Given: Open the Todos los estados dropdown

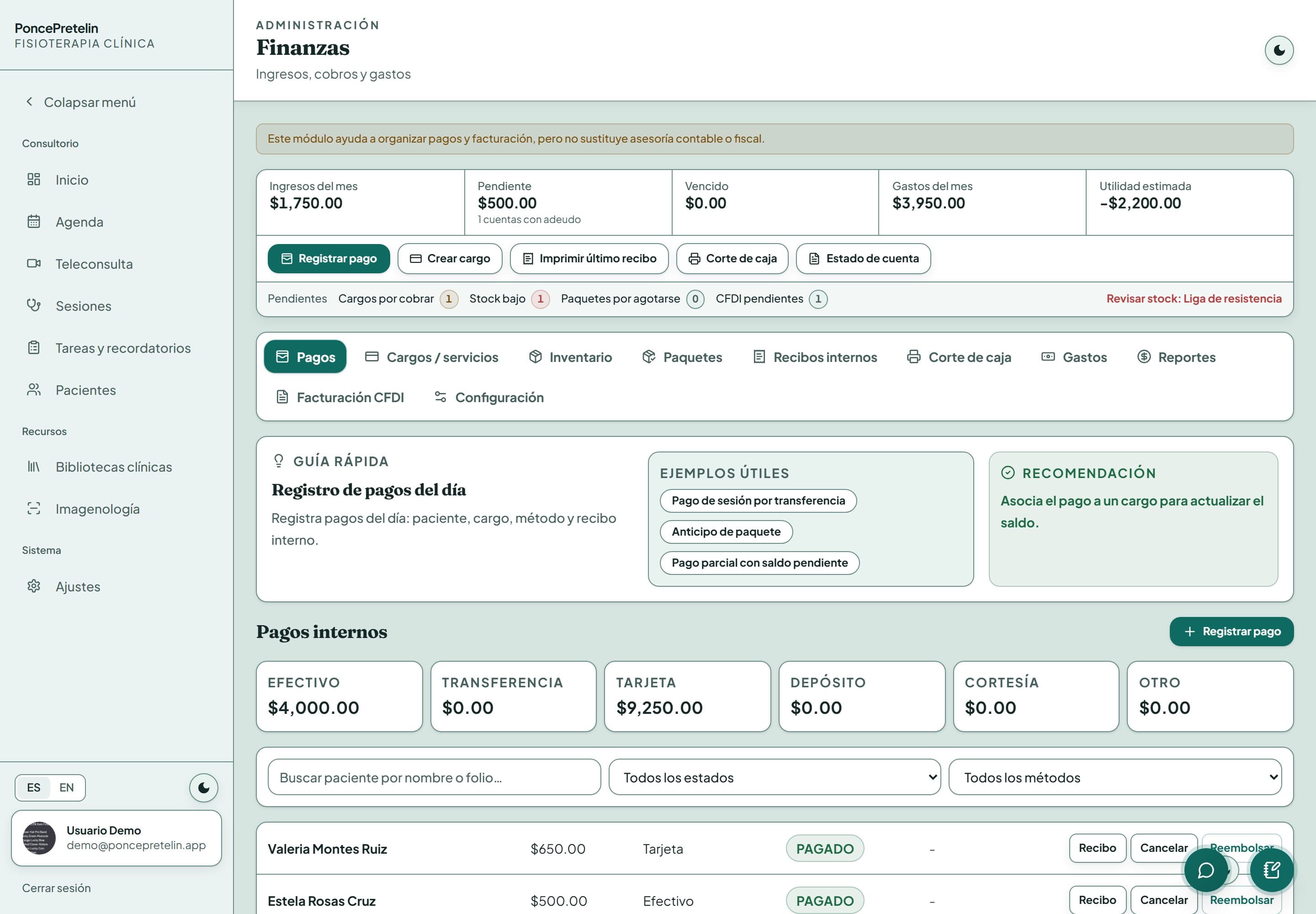Looking at the screenshot, I should 775,777.
